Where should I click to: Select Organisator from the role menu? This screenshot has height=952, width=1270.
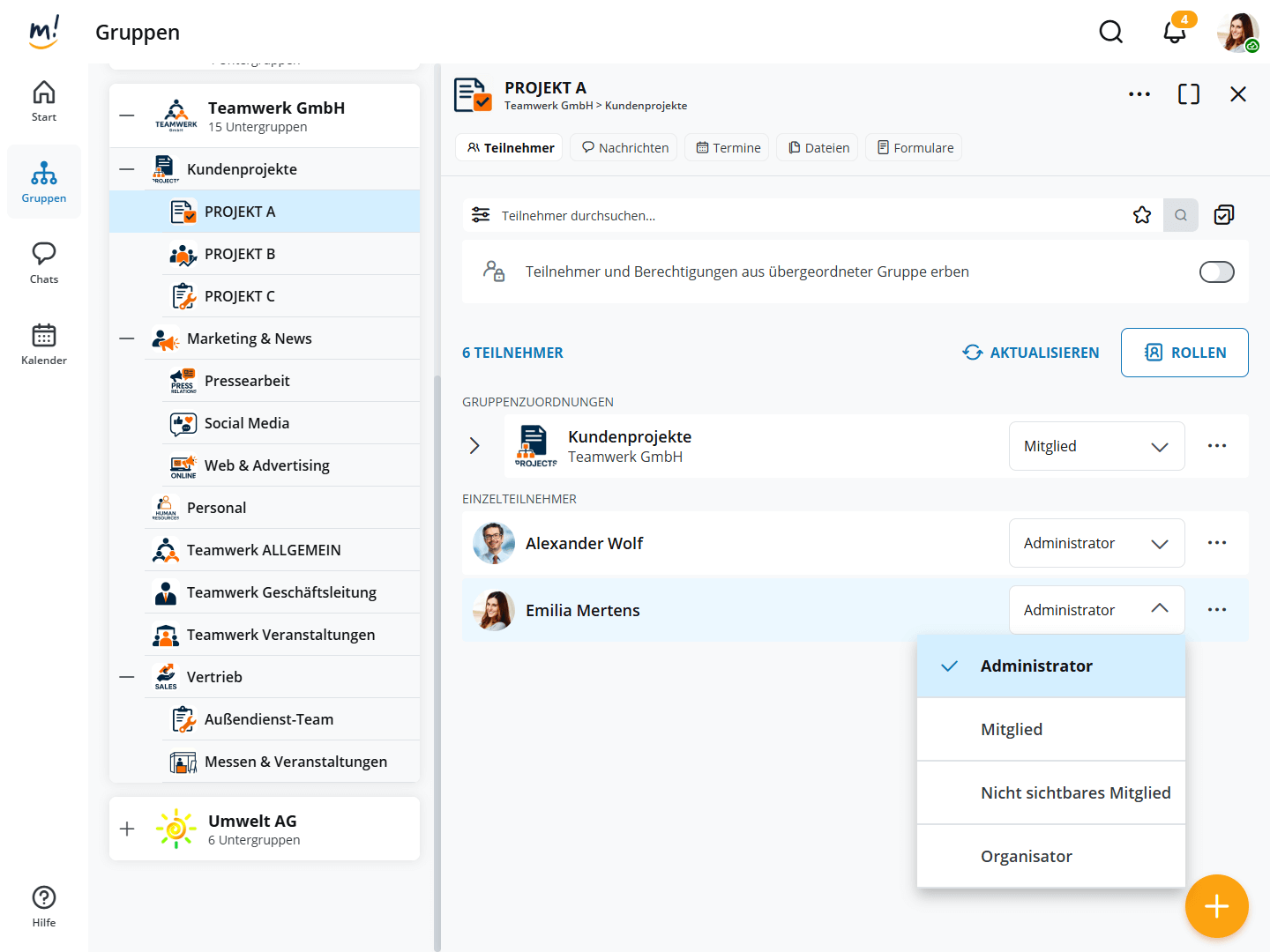point(1027,857)
